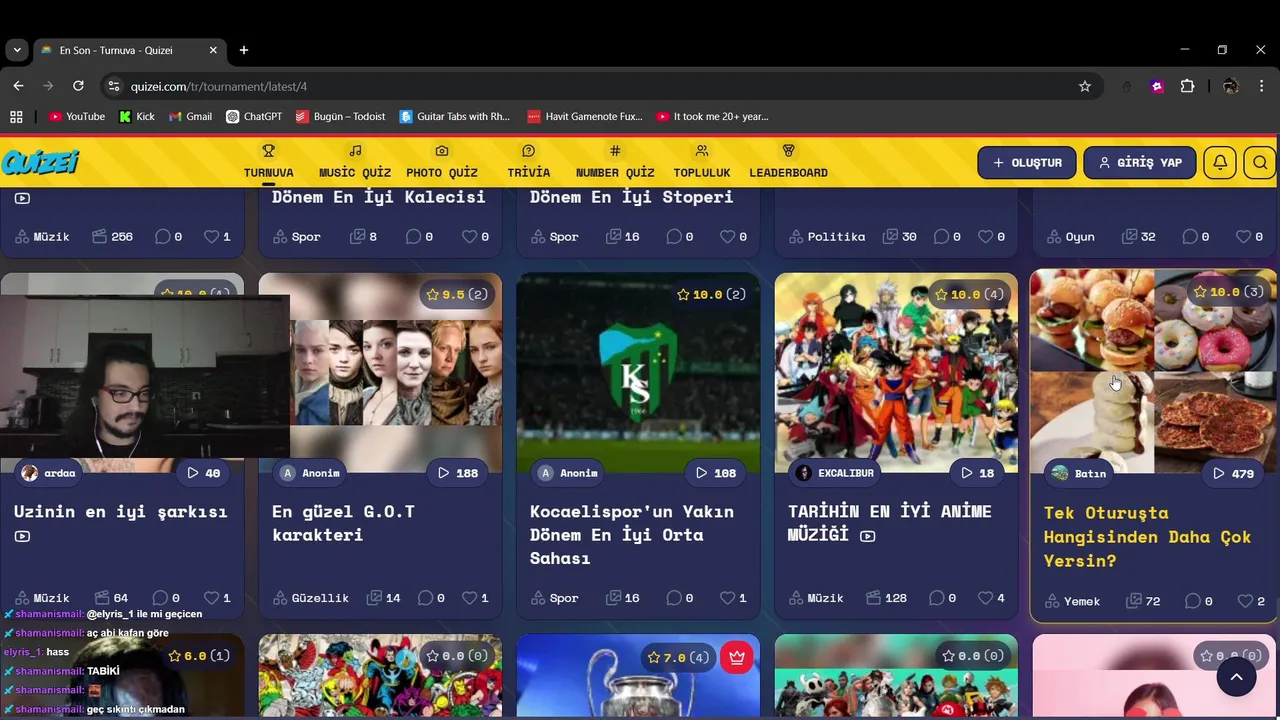Screen dimensions: 1280x720
Task: Open the Kick bookmark
Action: click(137, 116)
